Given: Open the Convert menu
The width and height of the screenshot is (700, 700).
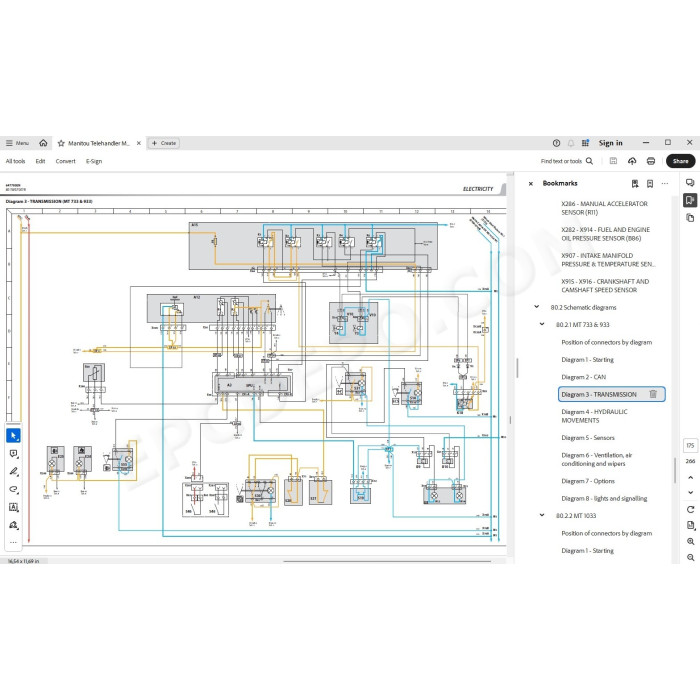Looking at the screenshot, I should click(x=65, y=161).
